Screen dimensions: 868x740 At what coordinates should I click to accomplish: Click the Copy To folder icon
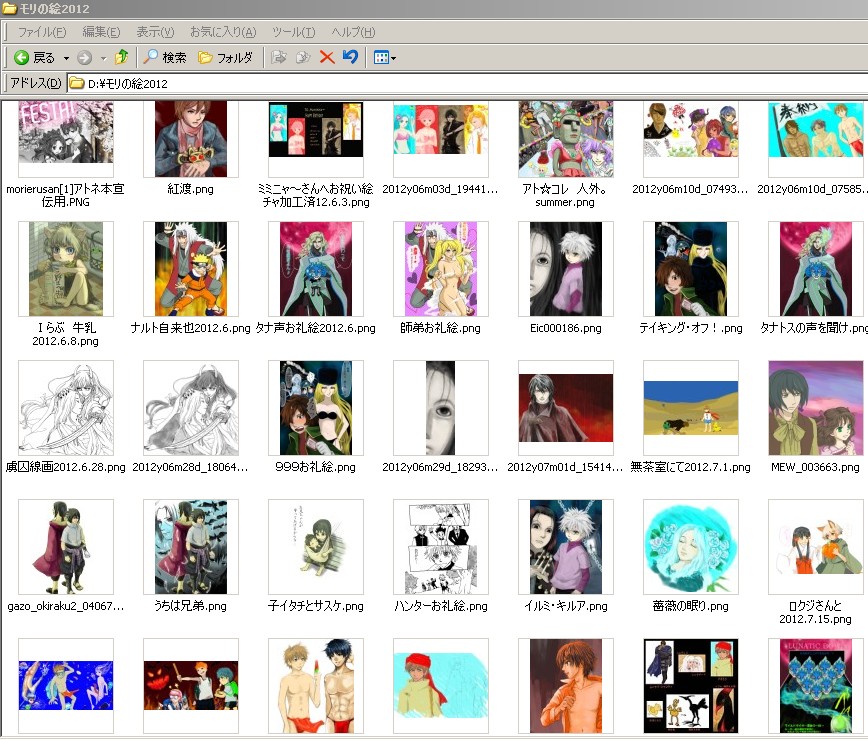pyautogui.click(x=303, y=58)
